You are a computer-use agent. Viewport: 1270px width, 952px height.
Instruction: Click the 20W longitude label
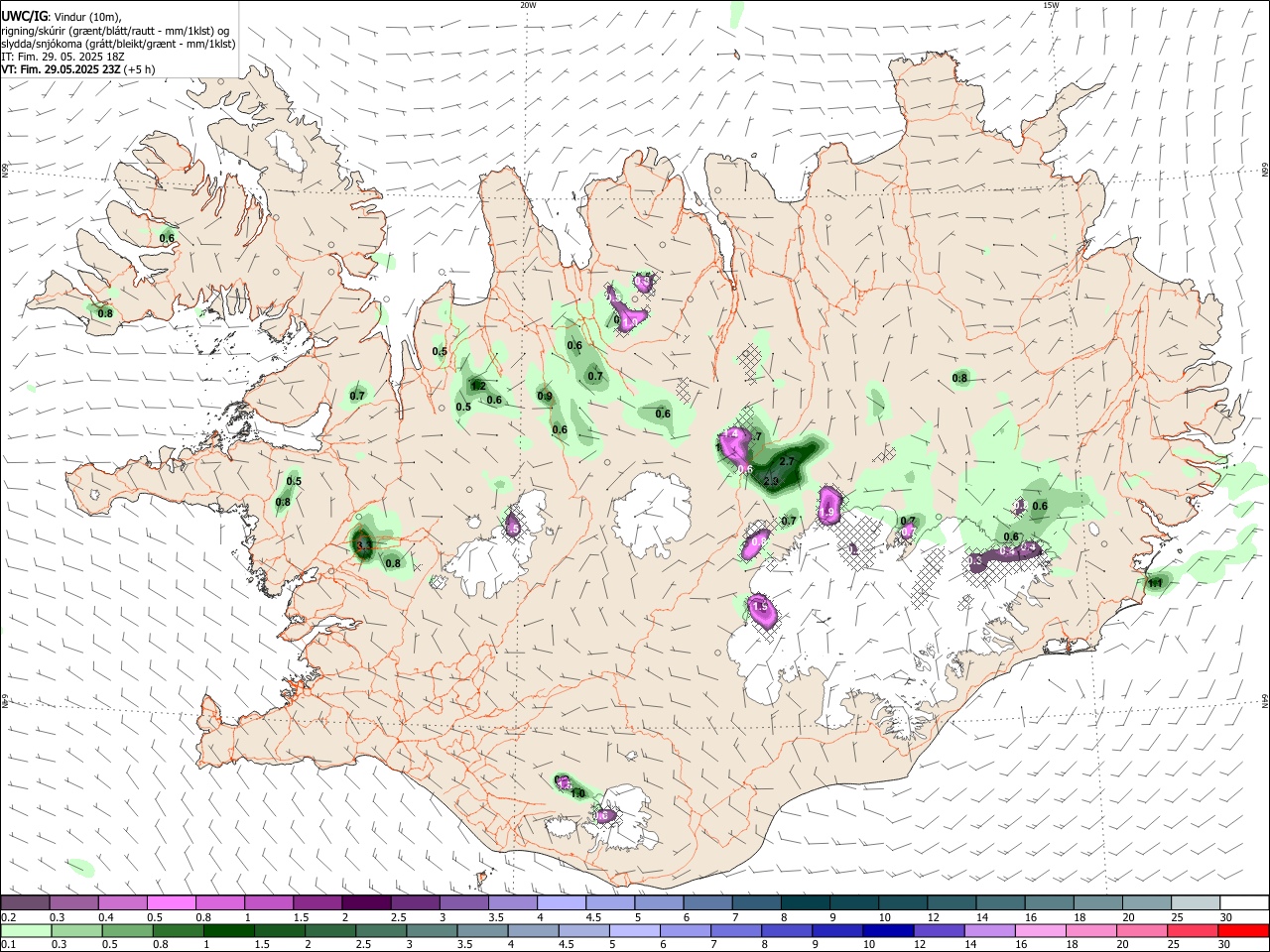[528, 5]
